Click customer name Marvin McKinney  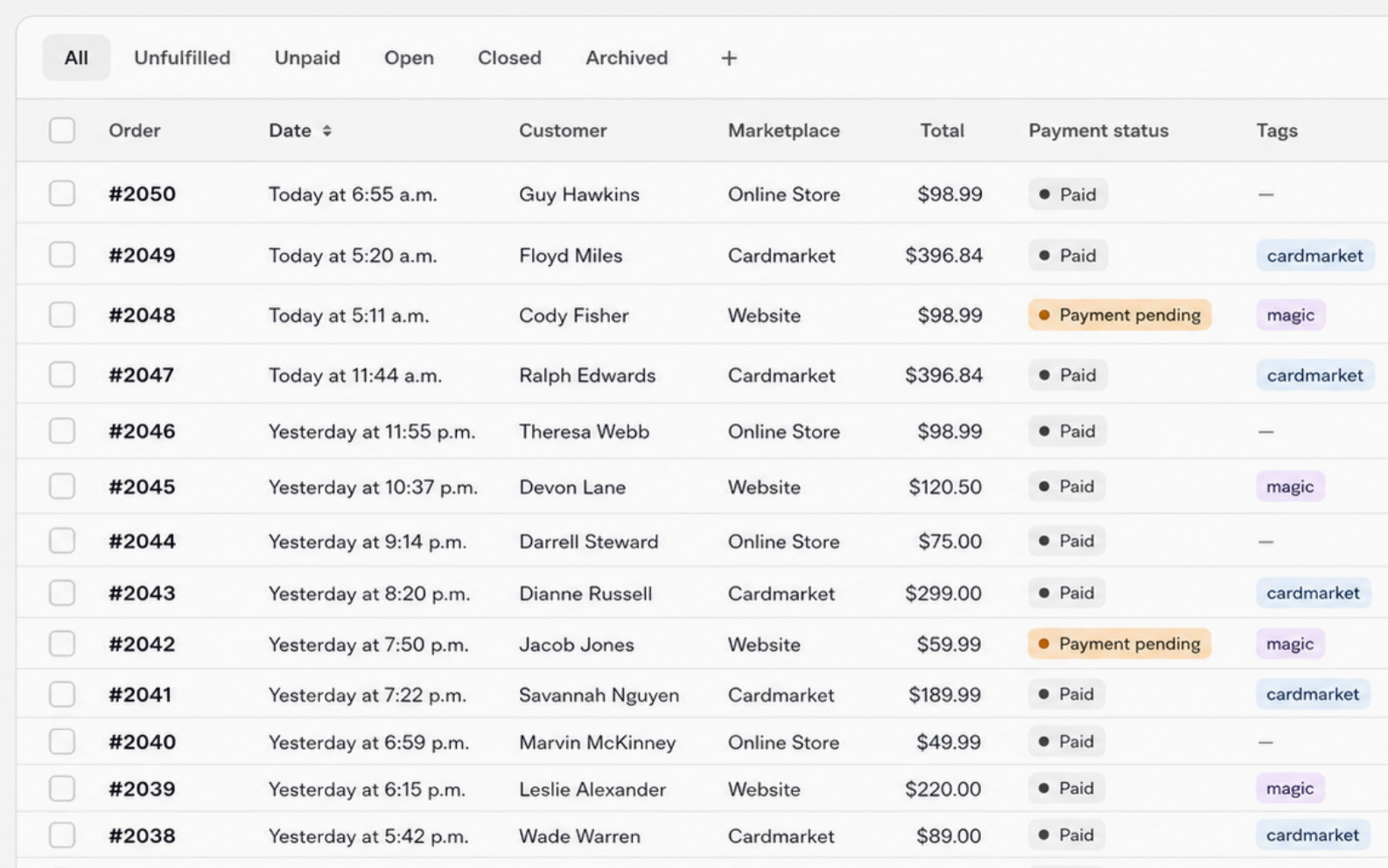(x=597, y=742)
